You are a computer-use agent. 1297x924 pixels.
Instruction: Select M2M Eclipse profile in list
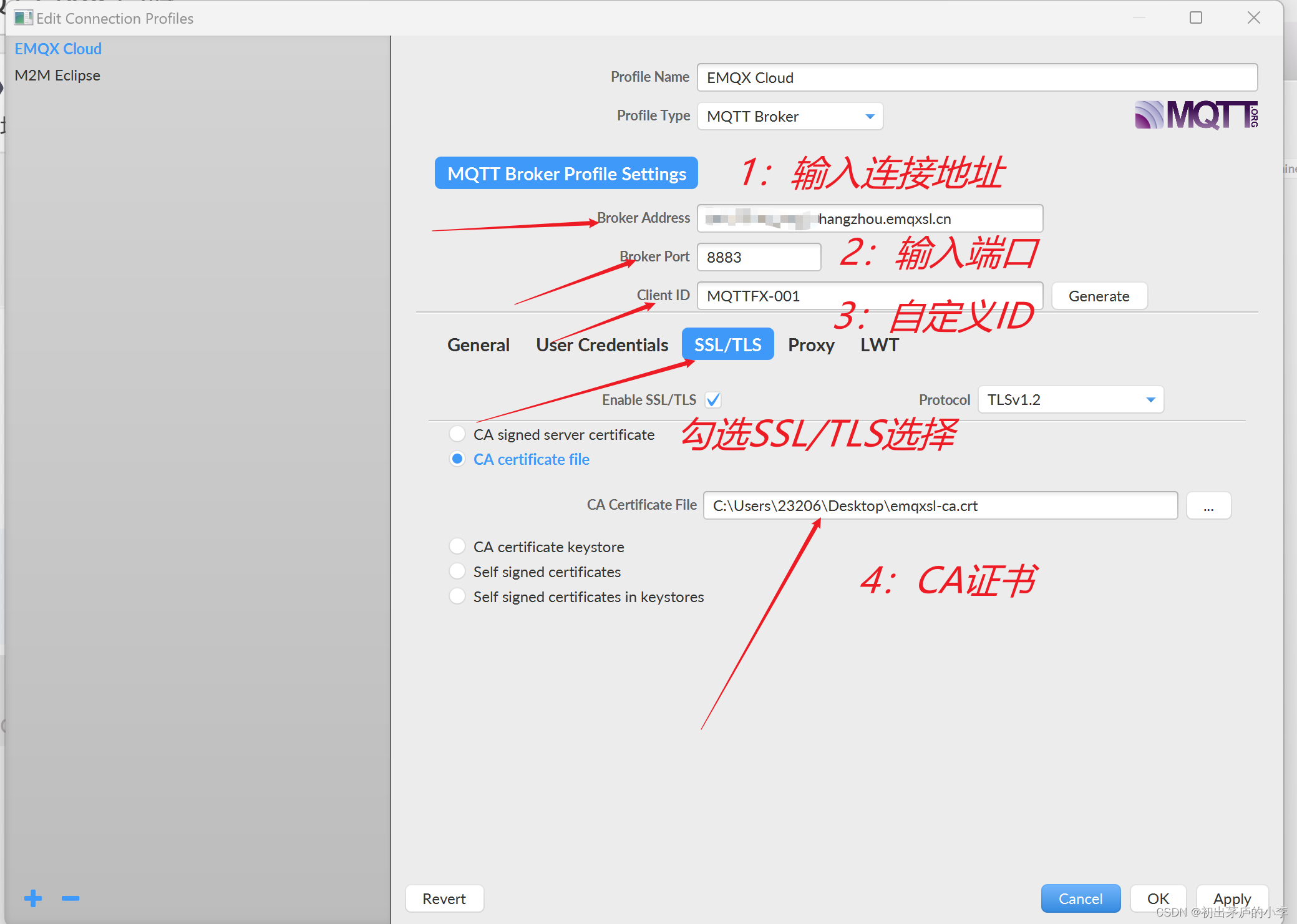[x=57, y=75]
